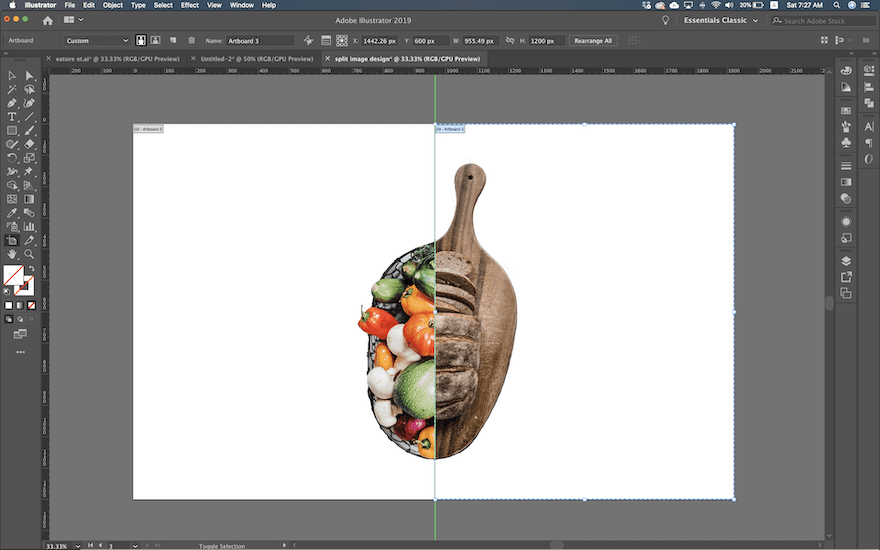Pick the Hand tool

pyautogui.click(x=12, y=254)
